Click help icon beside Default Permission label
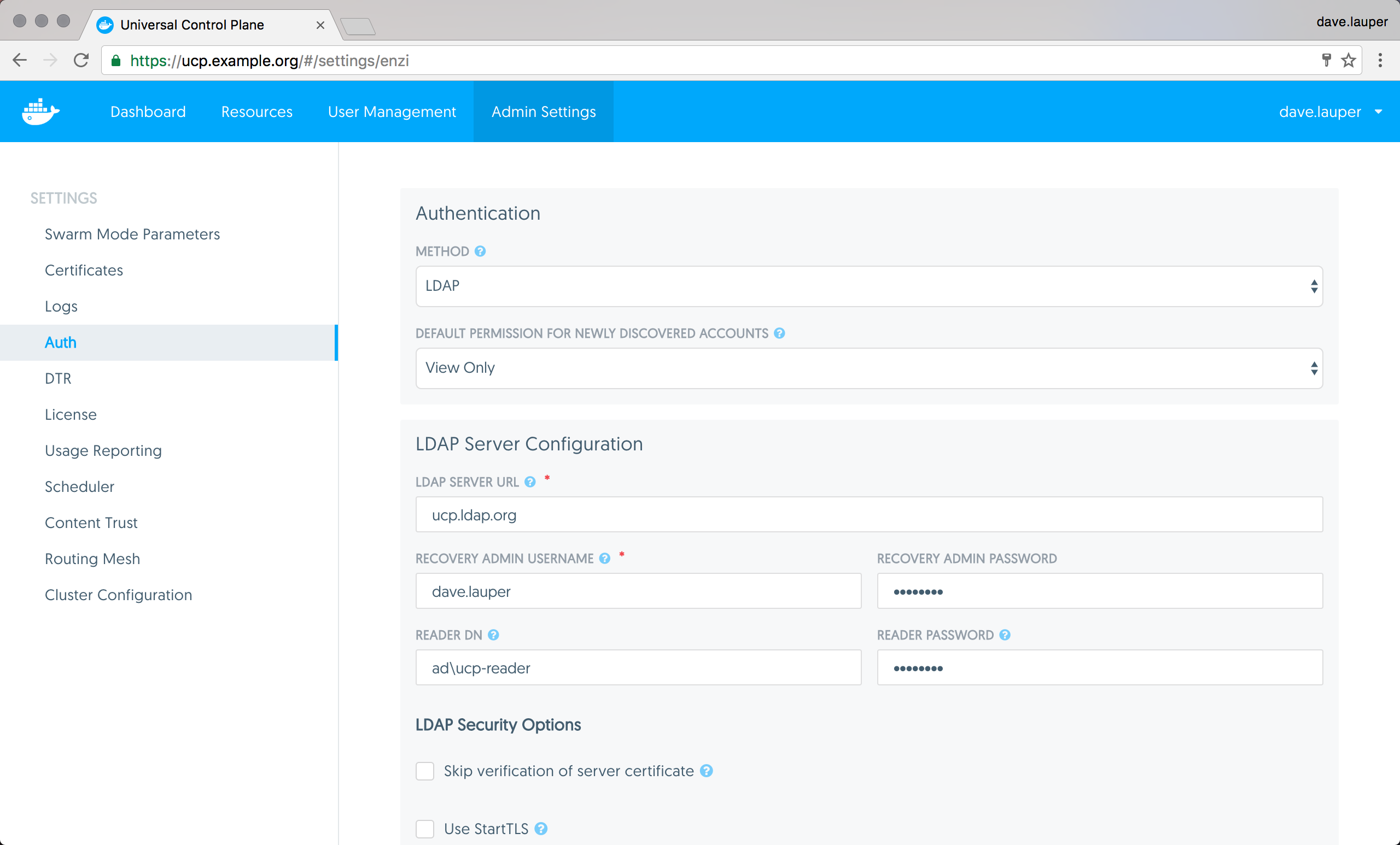1400x845 pixels. pos(779,333)
